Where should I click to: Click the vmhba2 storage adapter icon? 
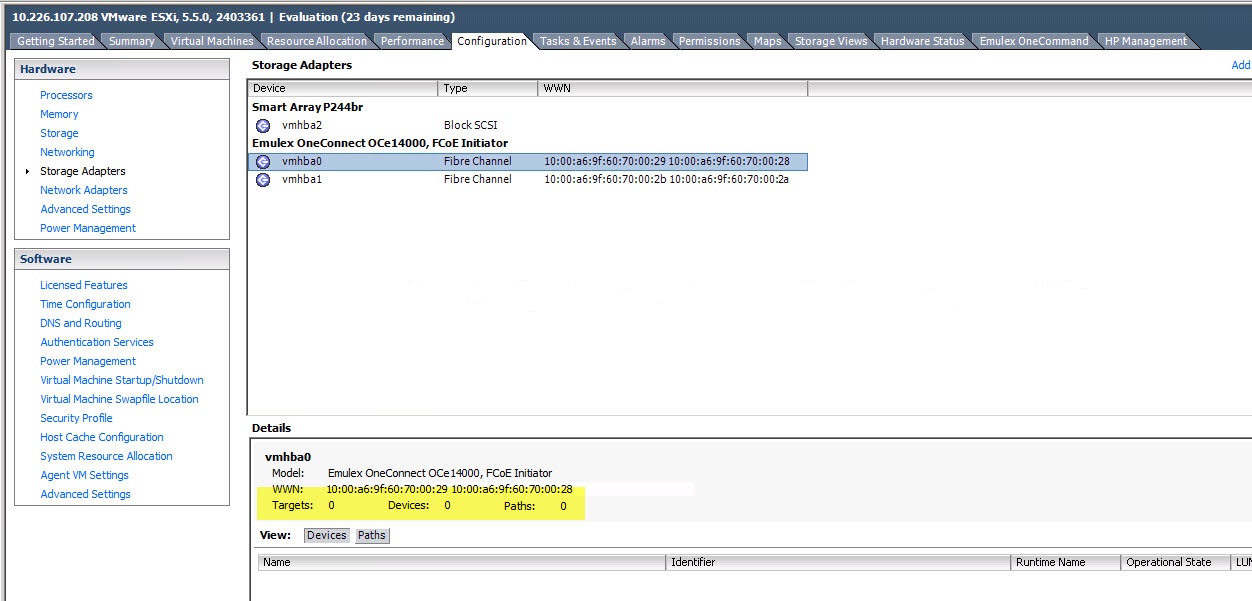pos(263,125)
